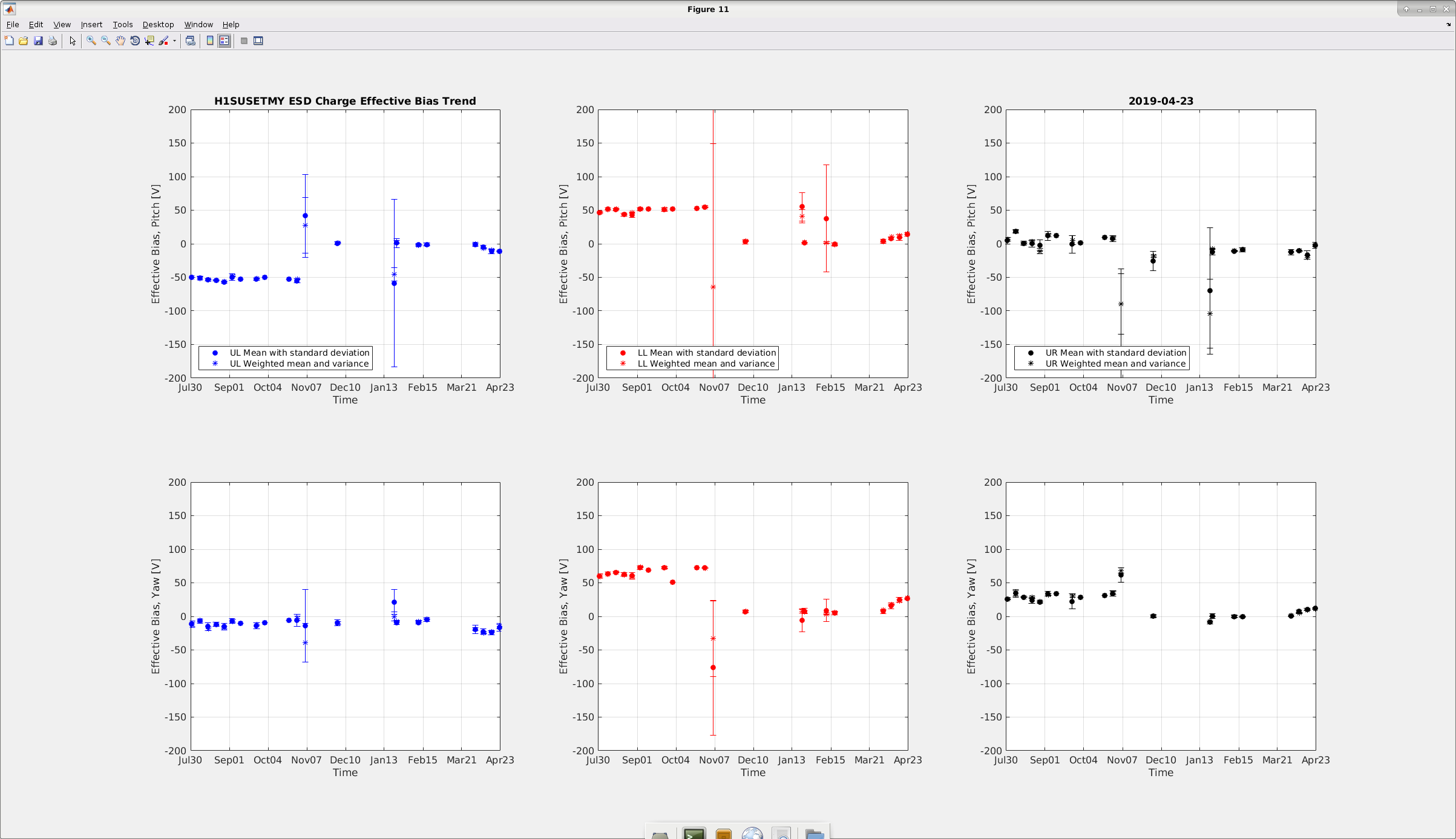This screenshot has height=839, width=1456.
Task: Save the figure using the floppy disk icon
Action: tap(38, 41)
